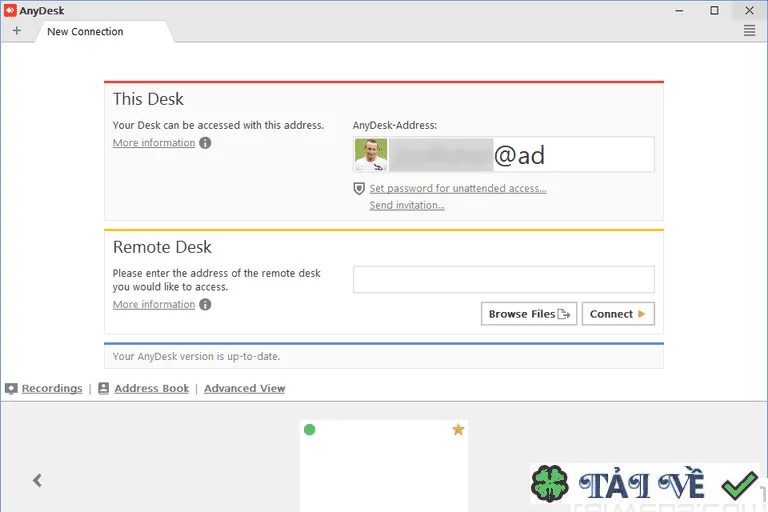Click the shield icon for unattended access
This screenshot has height=512, width=768.
(359, 189)
